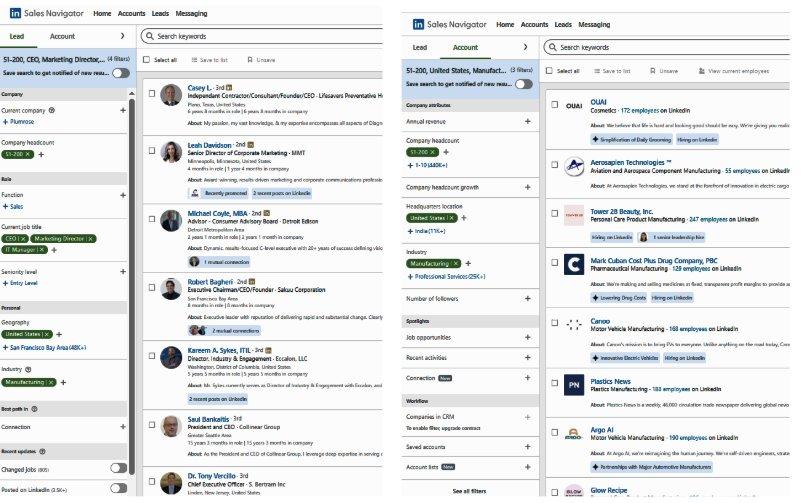
Task: Click the search magnifier icon in left window
Action: [150, 36]
